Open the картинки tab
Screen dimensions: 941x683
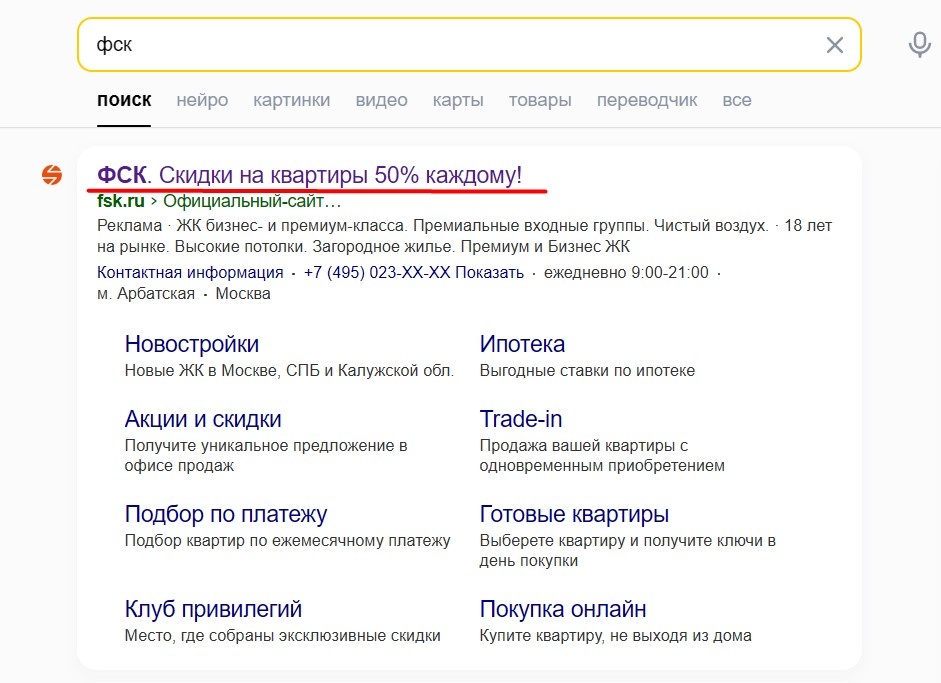point(292,100)
